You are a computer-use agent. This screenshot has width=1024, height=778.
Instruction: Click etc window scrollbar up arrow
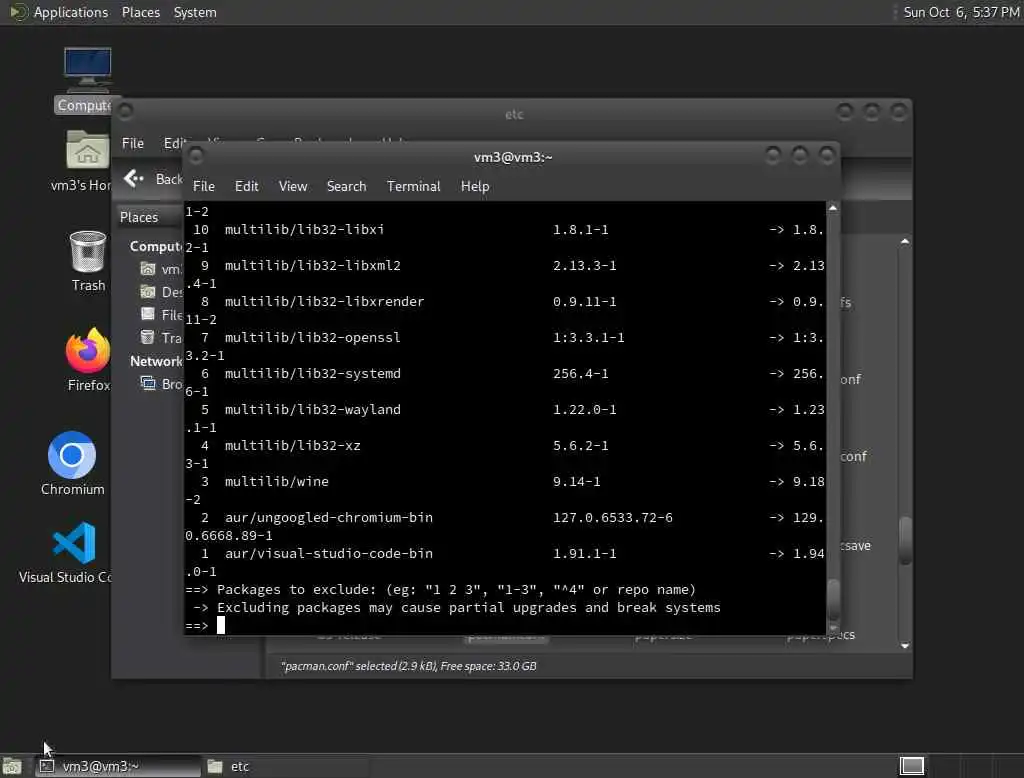(904, 242)
